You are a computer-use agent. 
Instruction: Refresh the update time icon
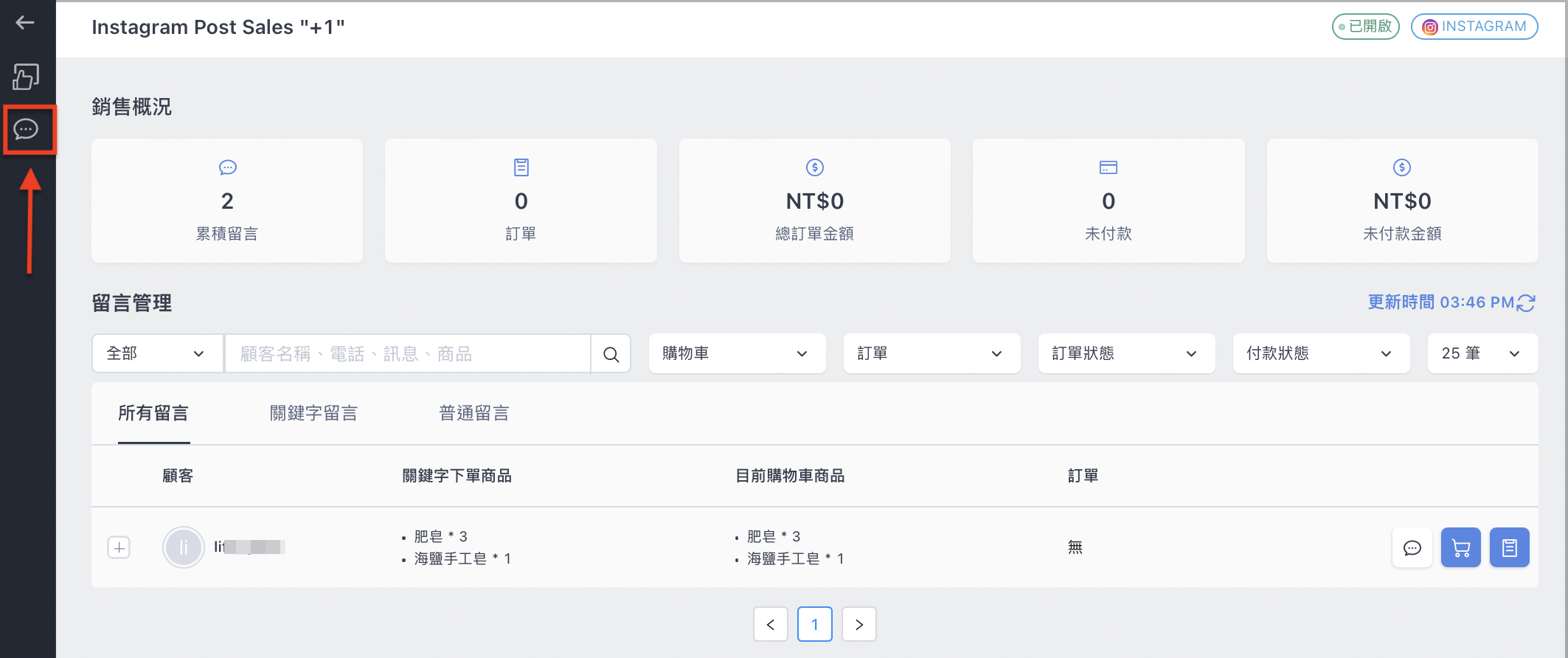[1526, 303]
